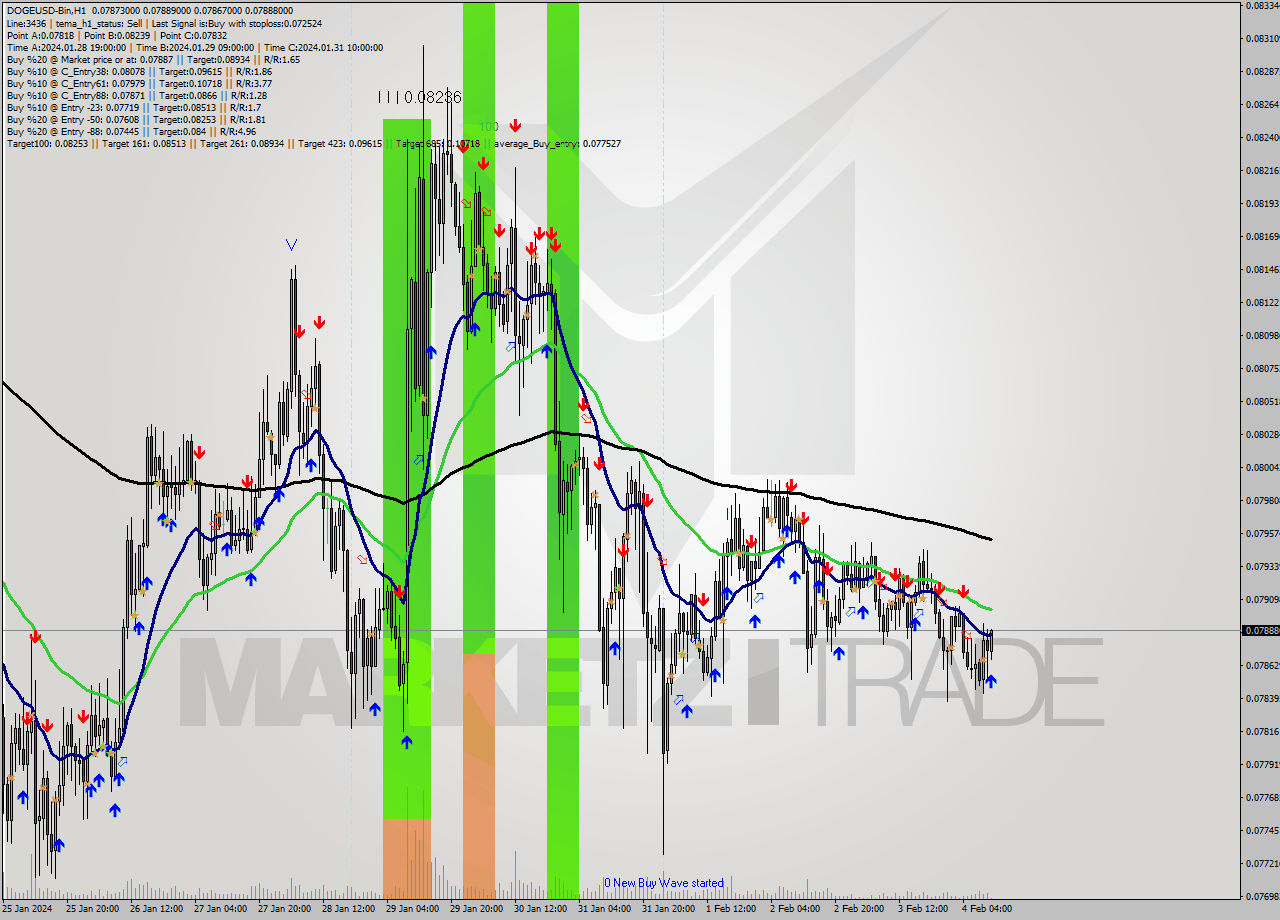Click the 'I I I 0.08236' peak label
This screenshot has width=1280, height=920.
coord(419,97)
